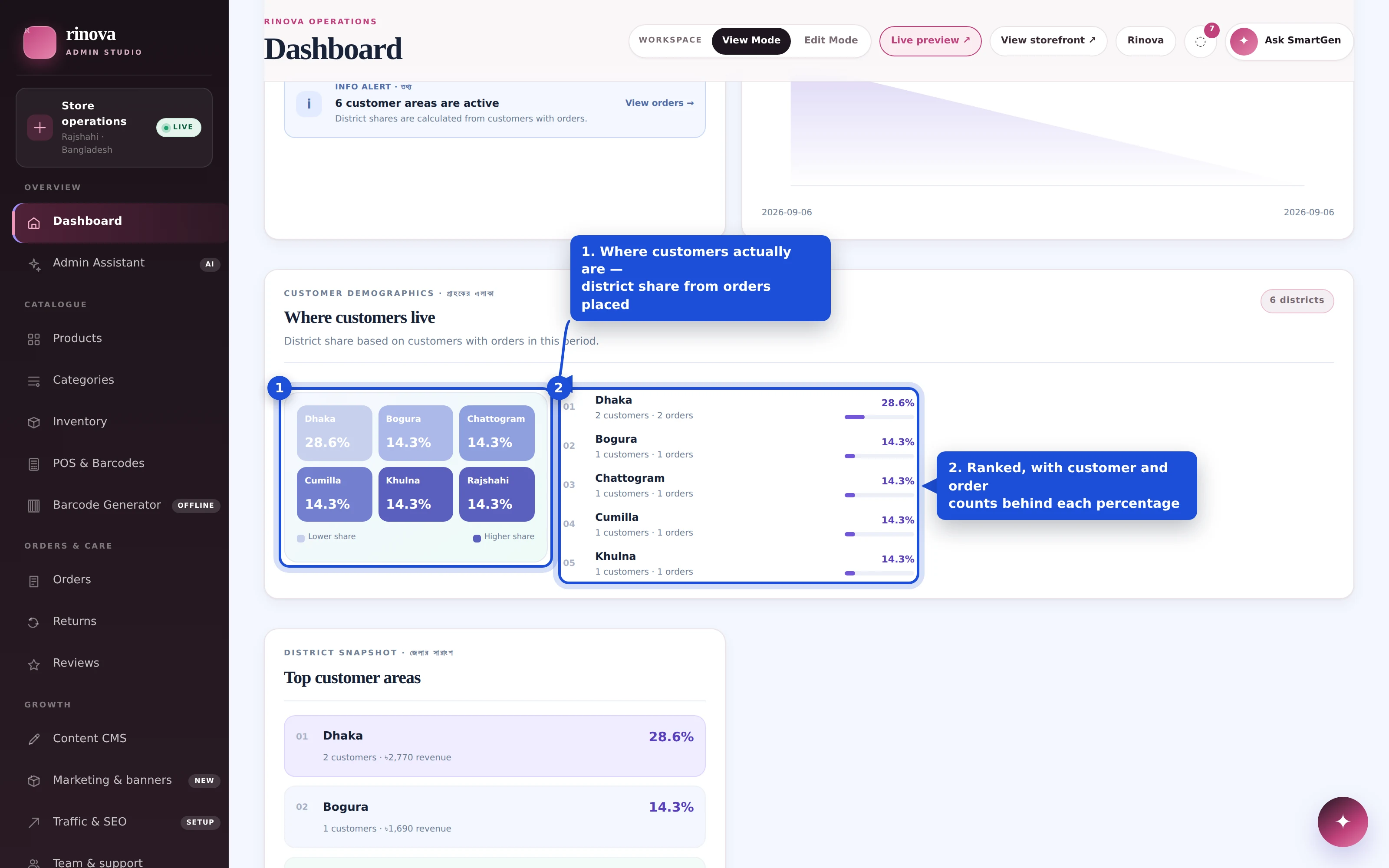Click the Reviews star icon
The height and width of the screenshot is (868, 1389).
coord(34,665)
